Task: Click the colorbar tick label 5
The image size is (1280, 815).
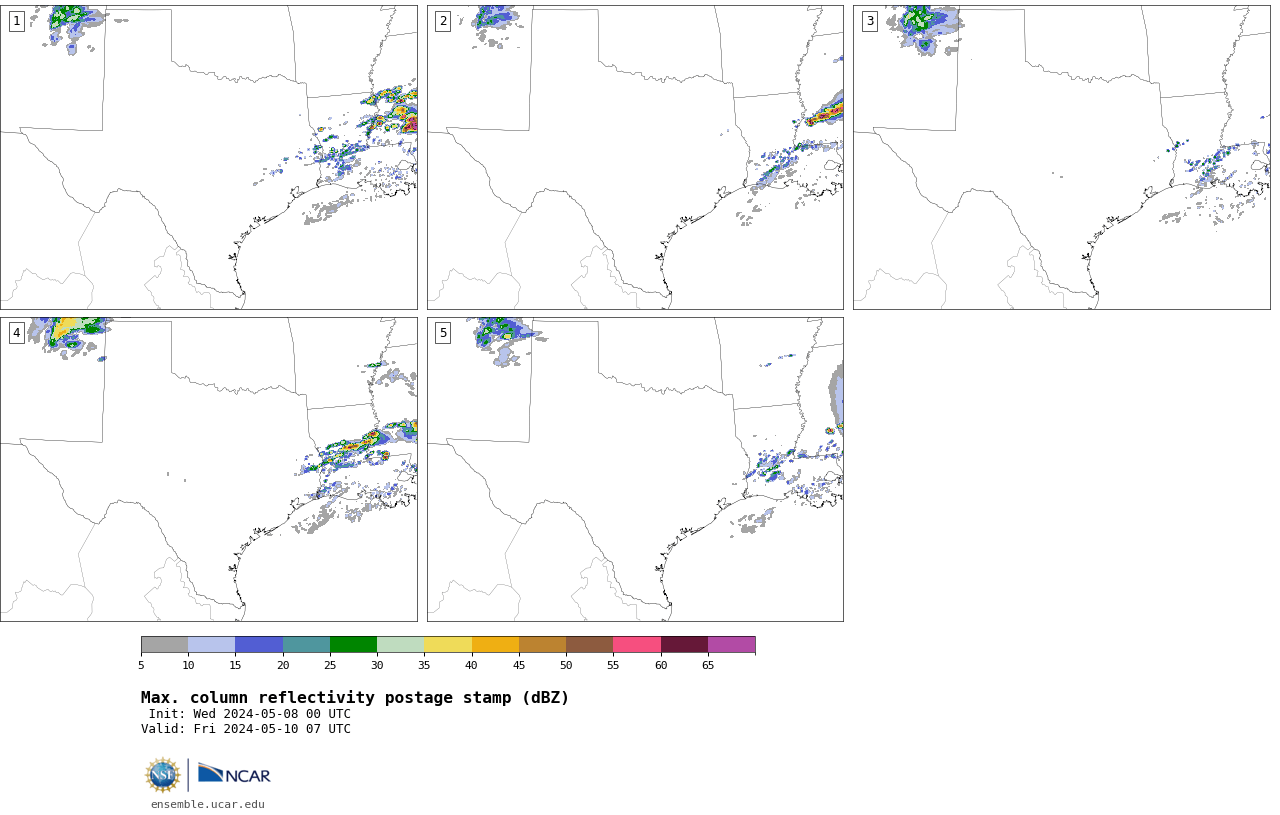Action: click(141, 666)
